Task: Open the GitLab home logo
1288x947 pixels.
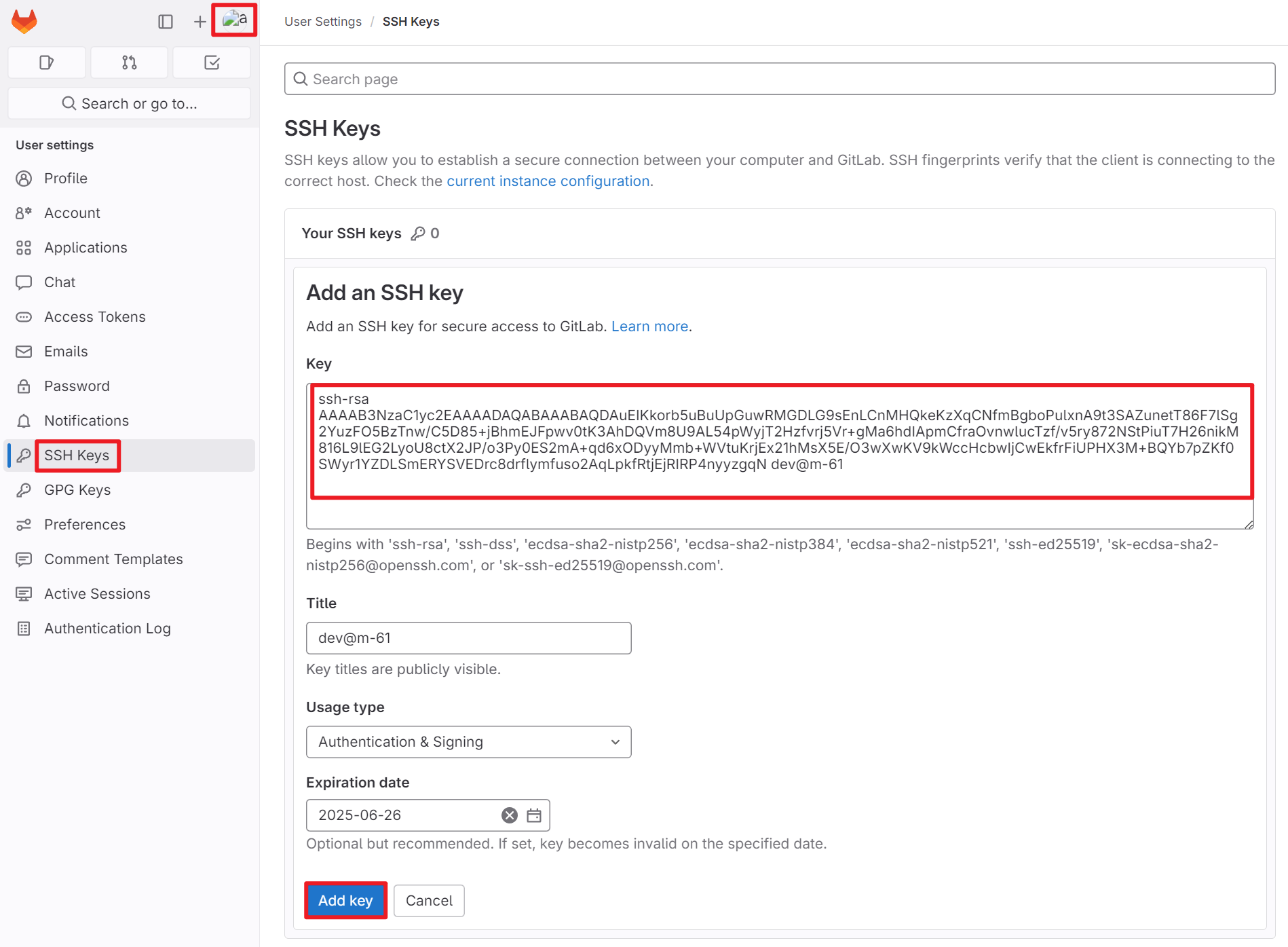Action: 24,22
